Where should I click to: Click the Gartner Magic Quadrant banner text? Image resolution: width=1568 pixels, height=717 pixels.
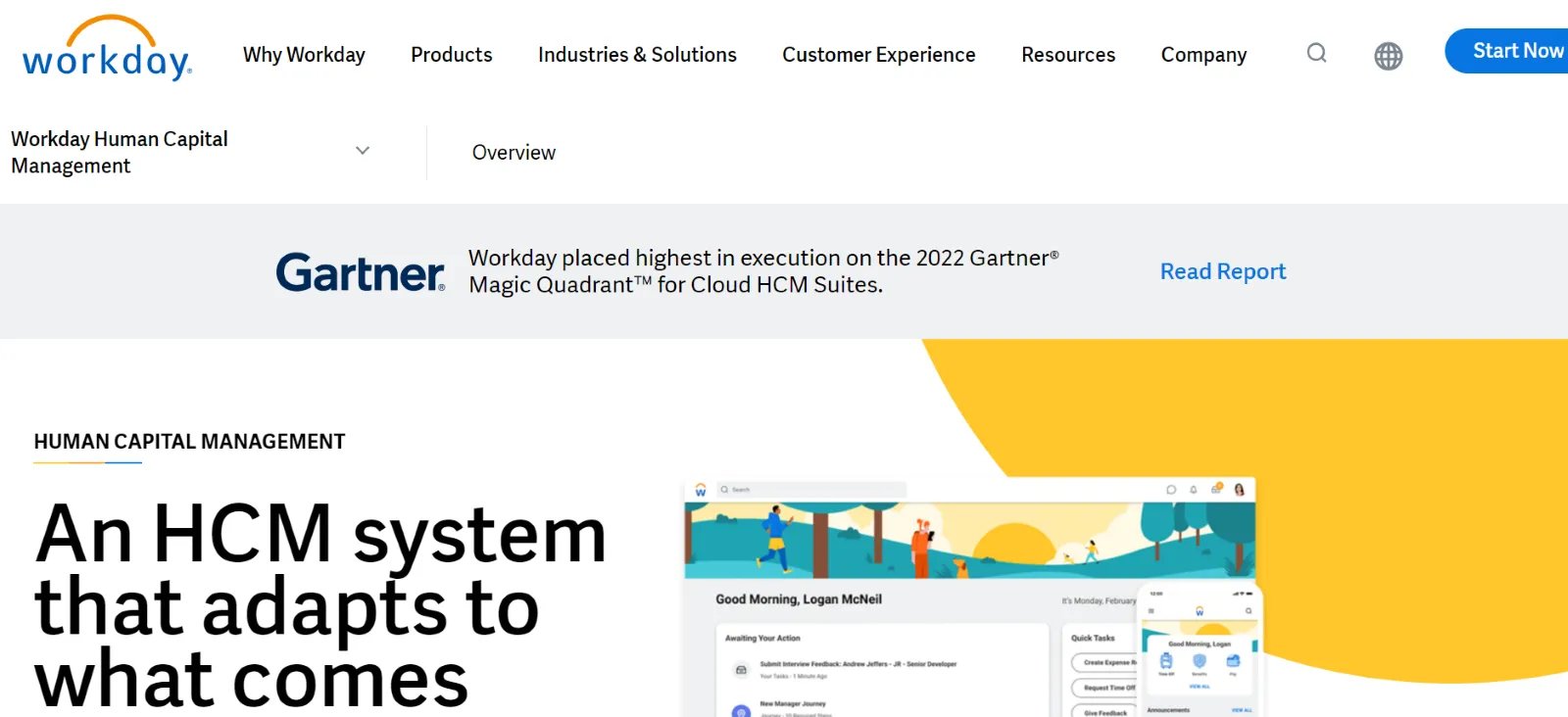763,271
